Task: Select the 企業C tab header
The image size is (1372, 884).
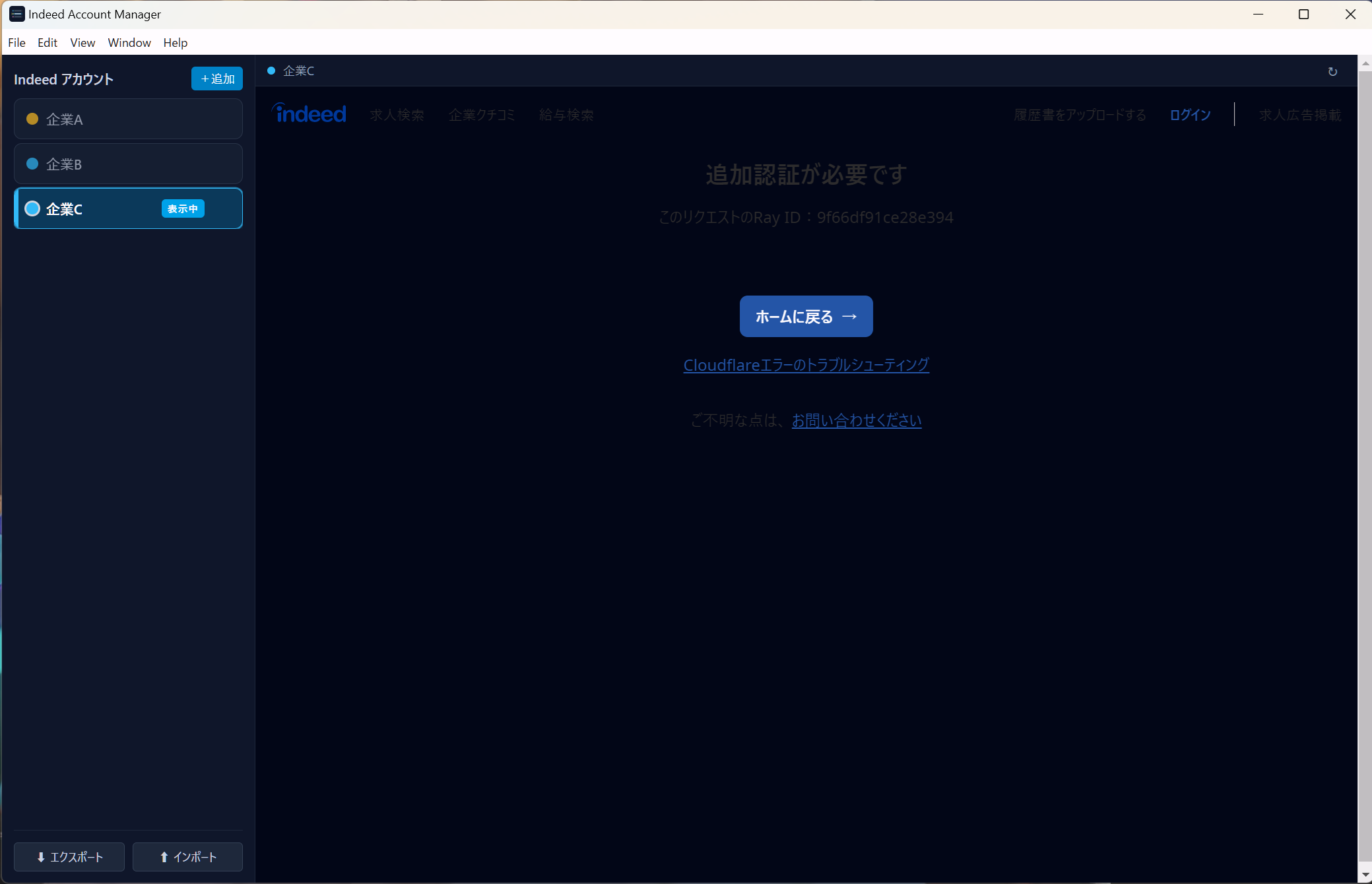Action: tap(291, 71)
